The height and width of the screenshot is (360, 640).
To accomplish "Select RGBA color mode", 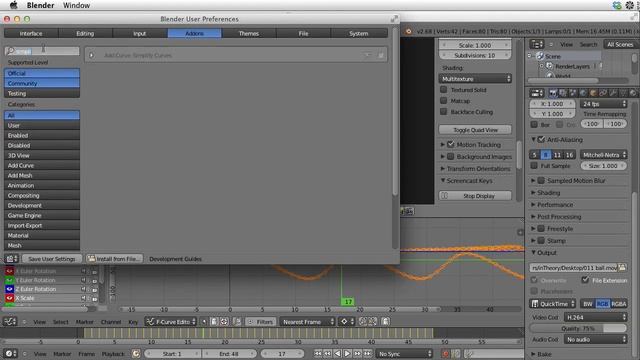I will pos(619,304).
